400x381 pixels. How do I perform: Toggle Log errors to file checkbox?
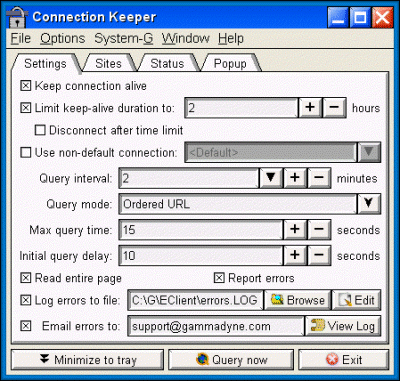(x=25, y=300)
